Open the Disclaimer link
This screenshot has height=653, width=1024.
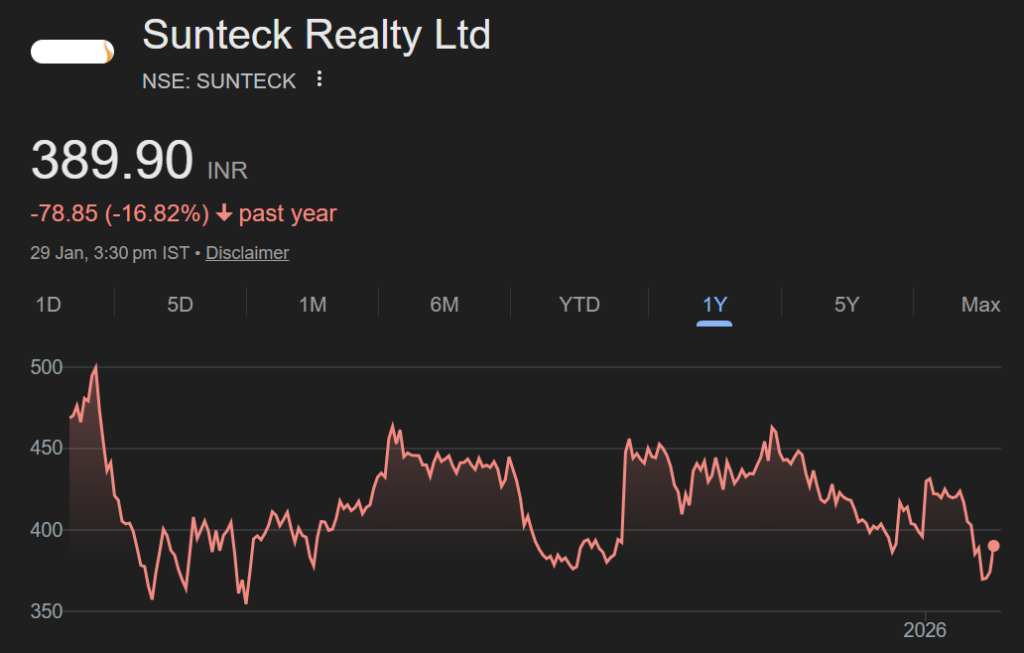click(246, 252)
